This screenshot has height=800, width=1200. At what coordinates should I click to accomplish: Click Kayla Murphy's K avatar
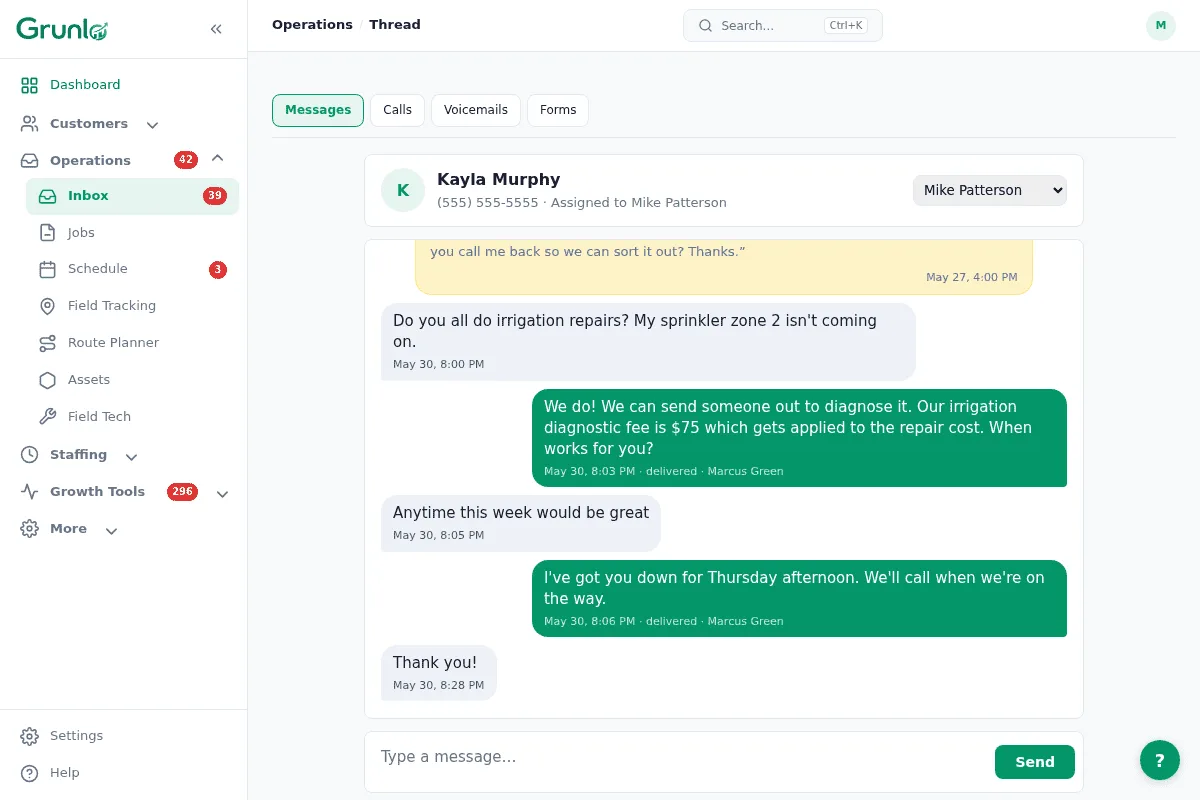pos(403,190)
